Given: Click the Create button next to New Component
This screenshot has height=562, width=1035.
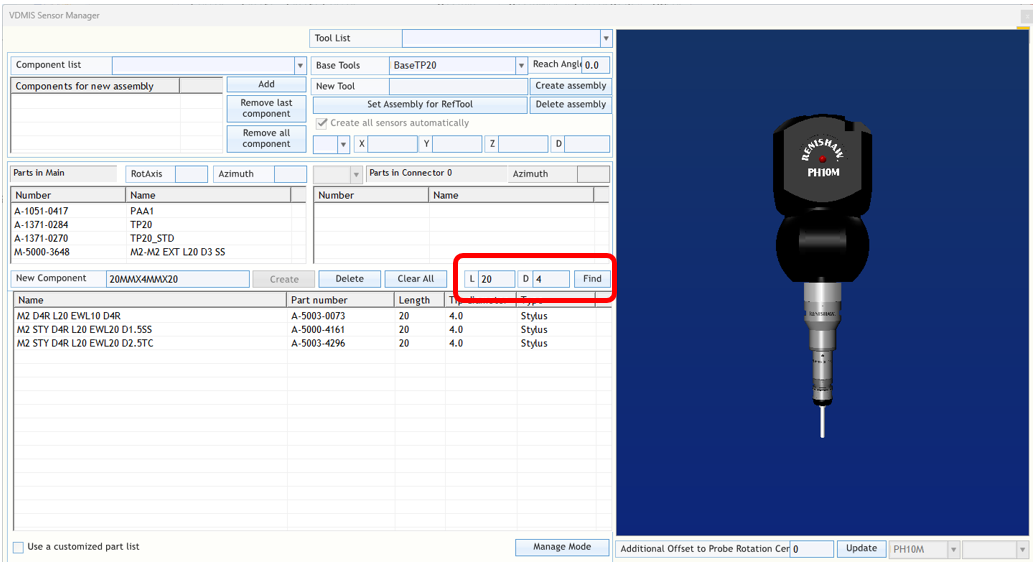Looking at the screenshot, I should click(284, 279).
